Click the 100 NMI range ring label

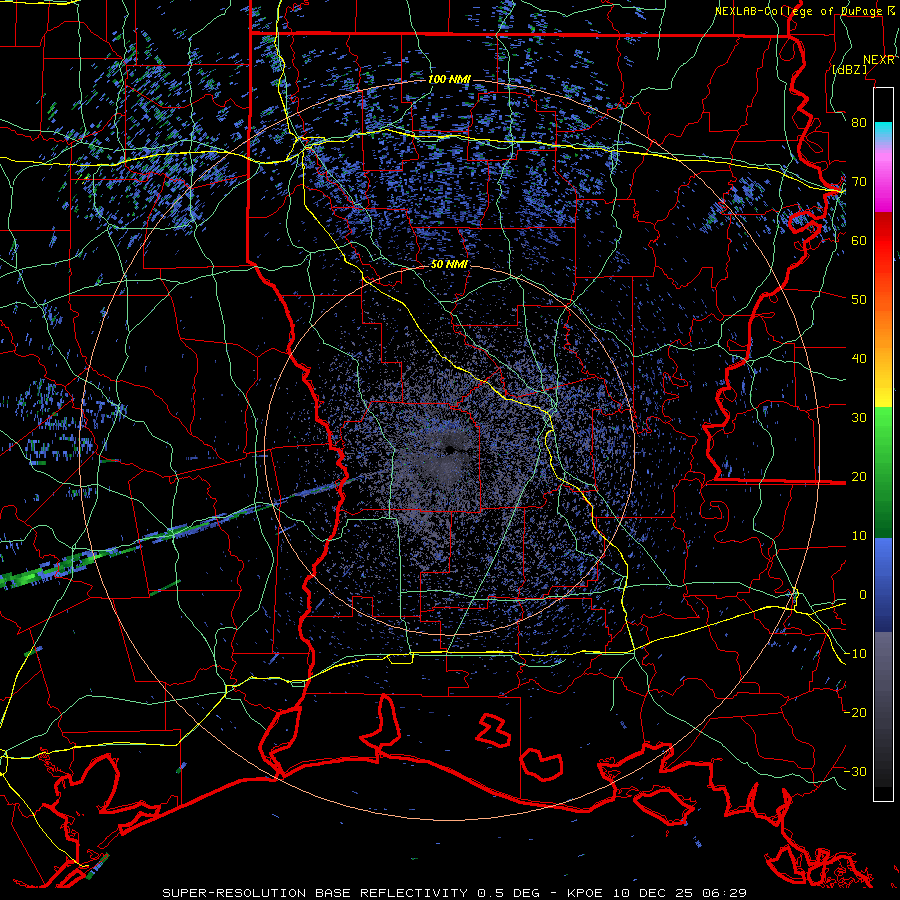click(449, 79)
